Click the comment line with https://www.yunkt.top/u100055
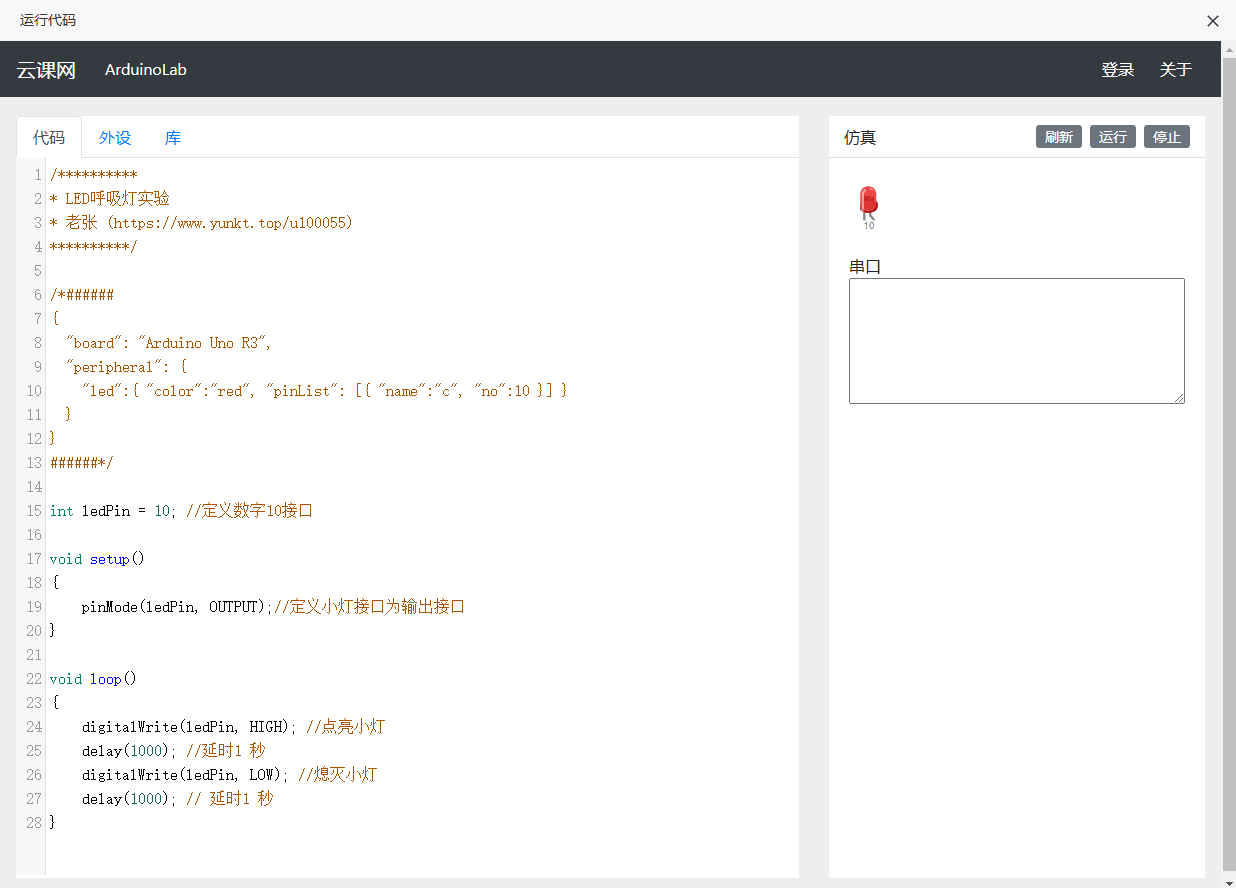 tap(201, 223)
